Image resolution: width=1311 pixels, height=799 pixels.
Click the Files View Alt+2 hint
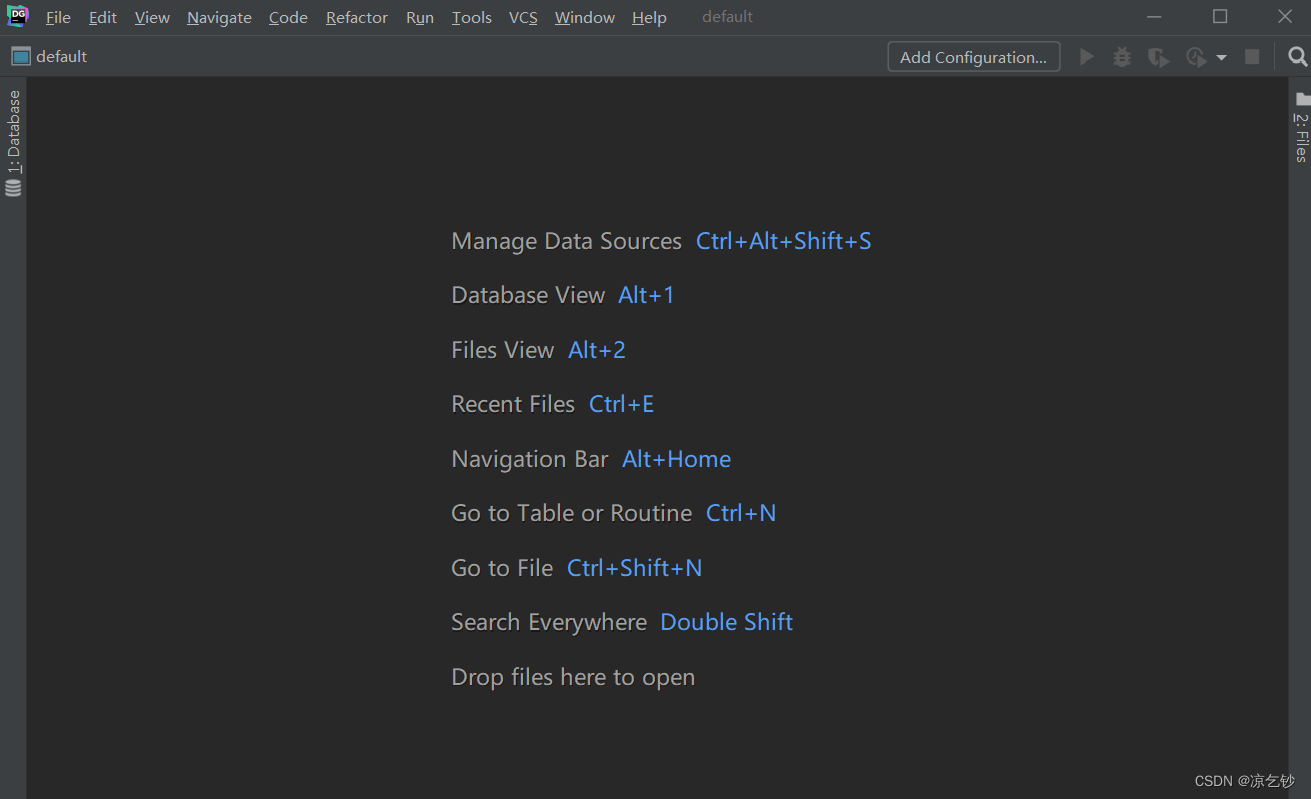pos(538,350)
